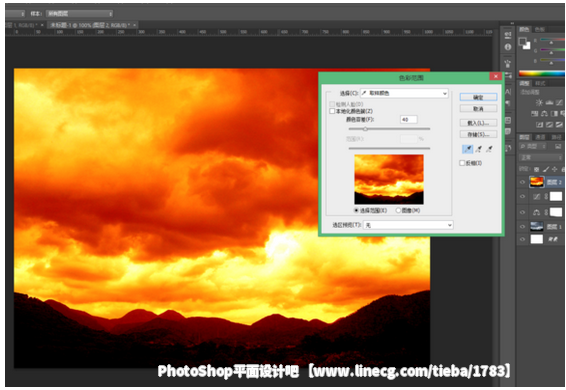Open the Character panel icon
Viewport: 566px width, 390px height.
[x=508, y=92]
